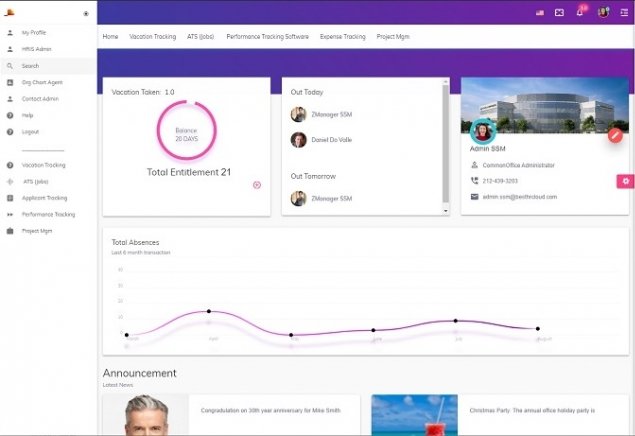
Task: Toggle the right panel menu icon
Action: click(624, 12)
